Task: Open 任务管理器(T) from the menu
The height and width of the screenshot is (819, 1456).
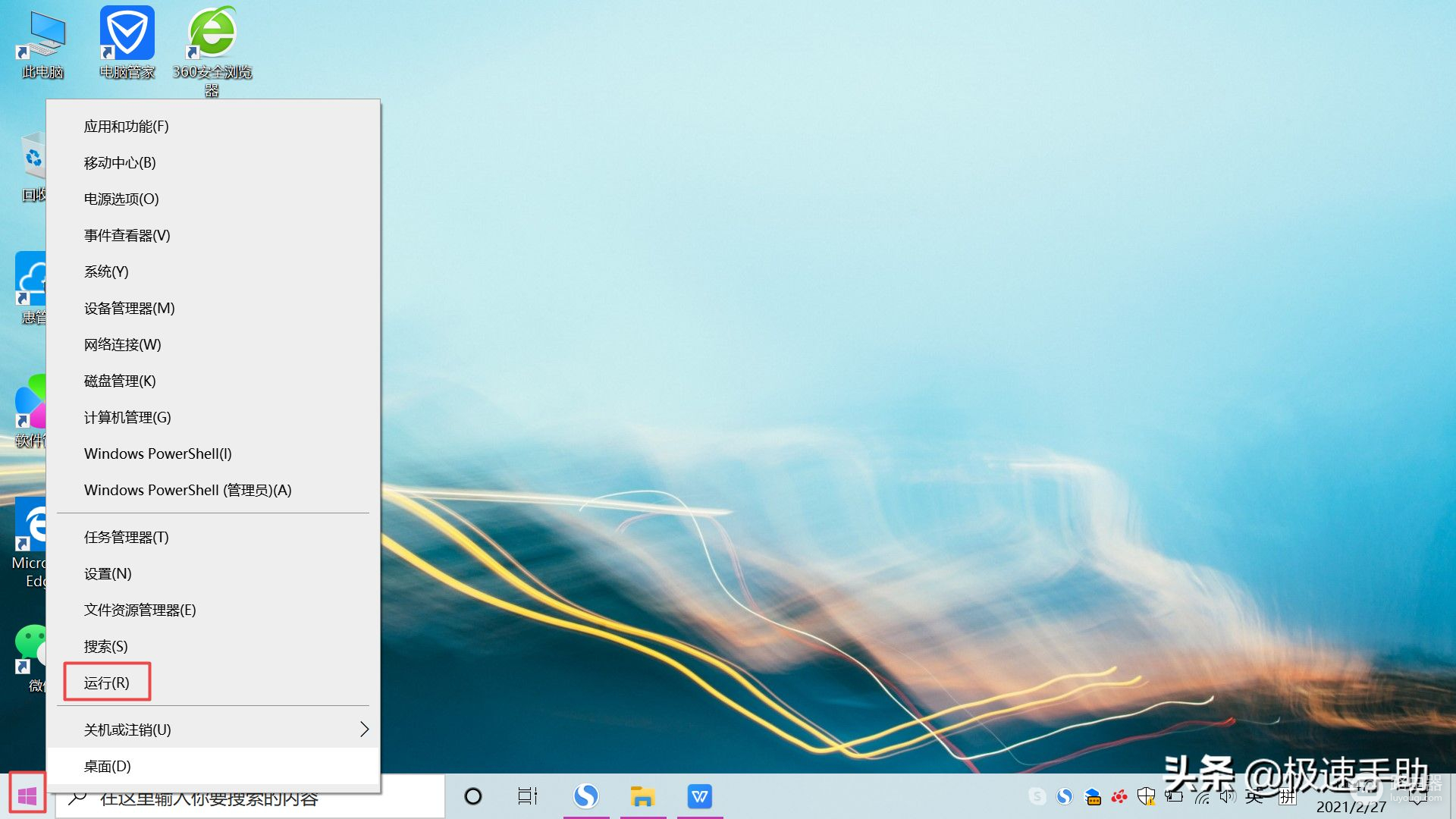Action: (126, 537)
